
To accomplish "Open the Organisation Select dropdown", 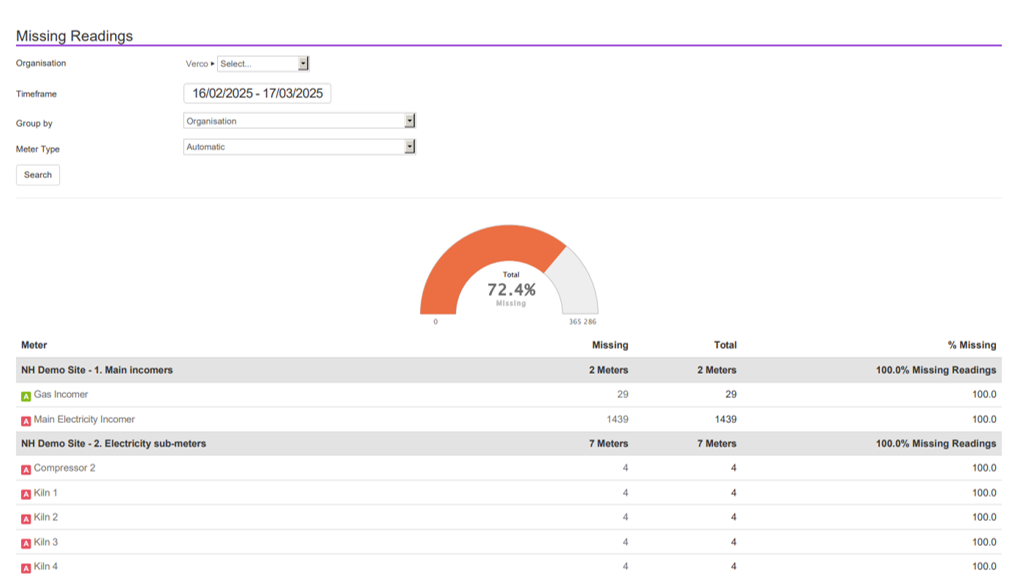I will coord(263,64).
